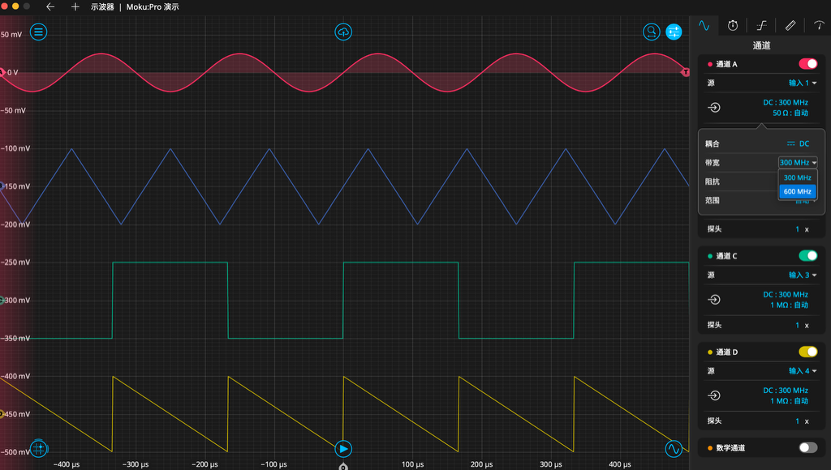This screenshot has height=470, width=832.
Task: Click the plus icon to add an instrument
Action: pos(75,7)
